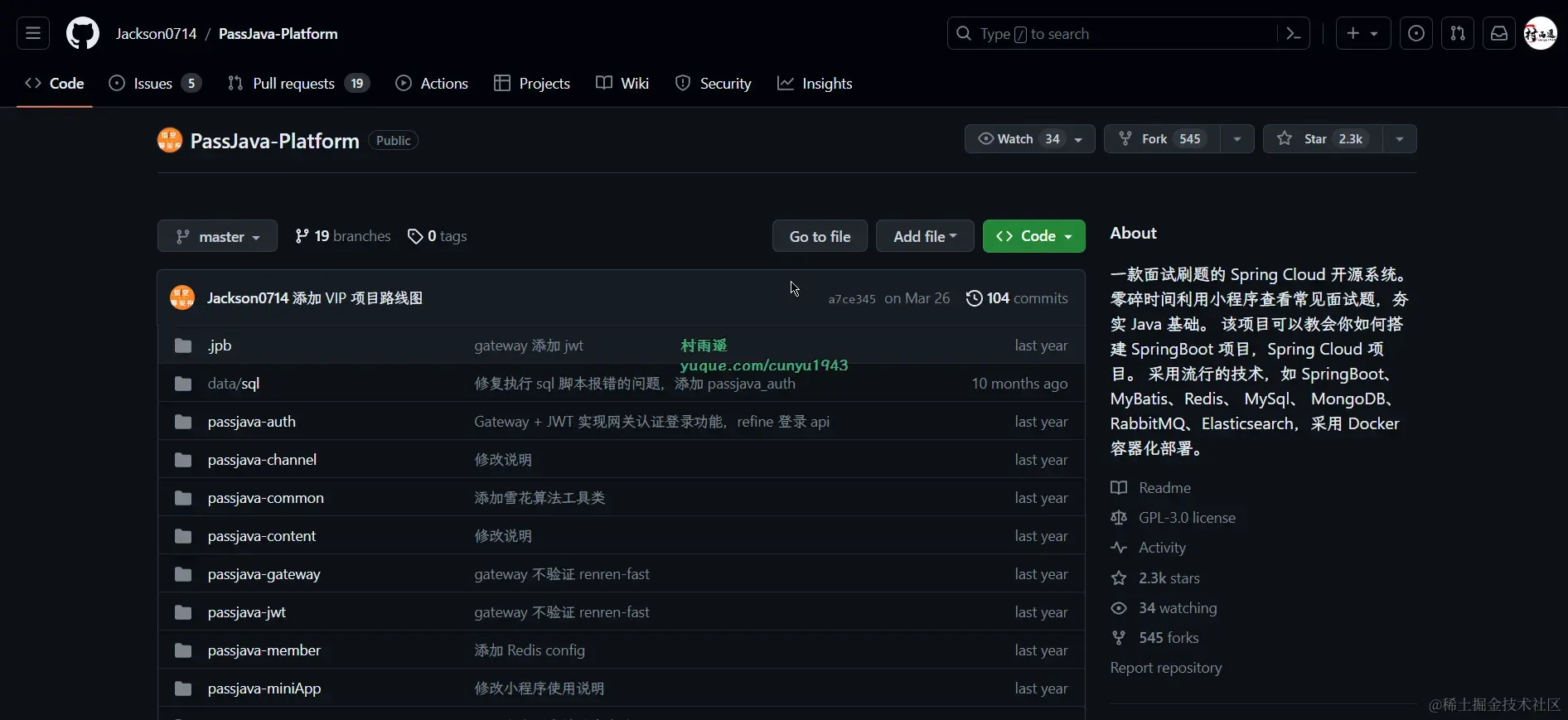1568x720 pixels.
Task: Click the license scale icon
Action: click(x=1119, y=518)
